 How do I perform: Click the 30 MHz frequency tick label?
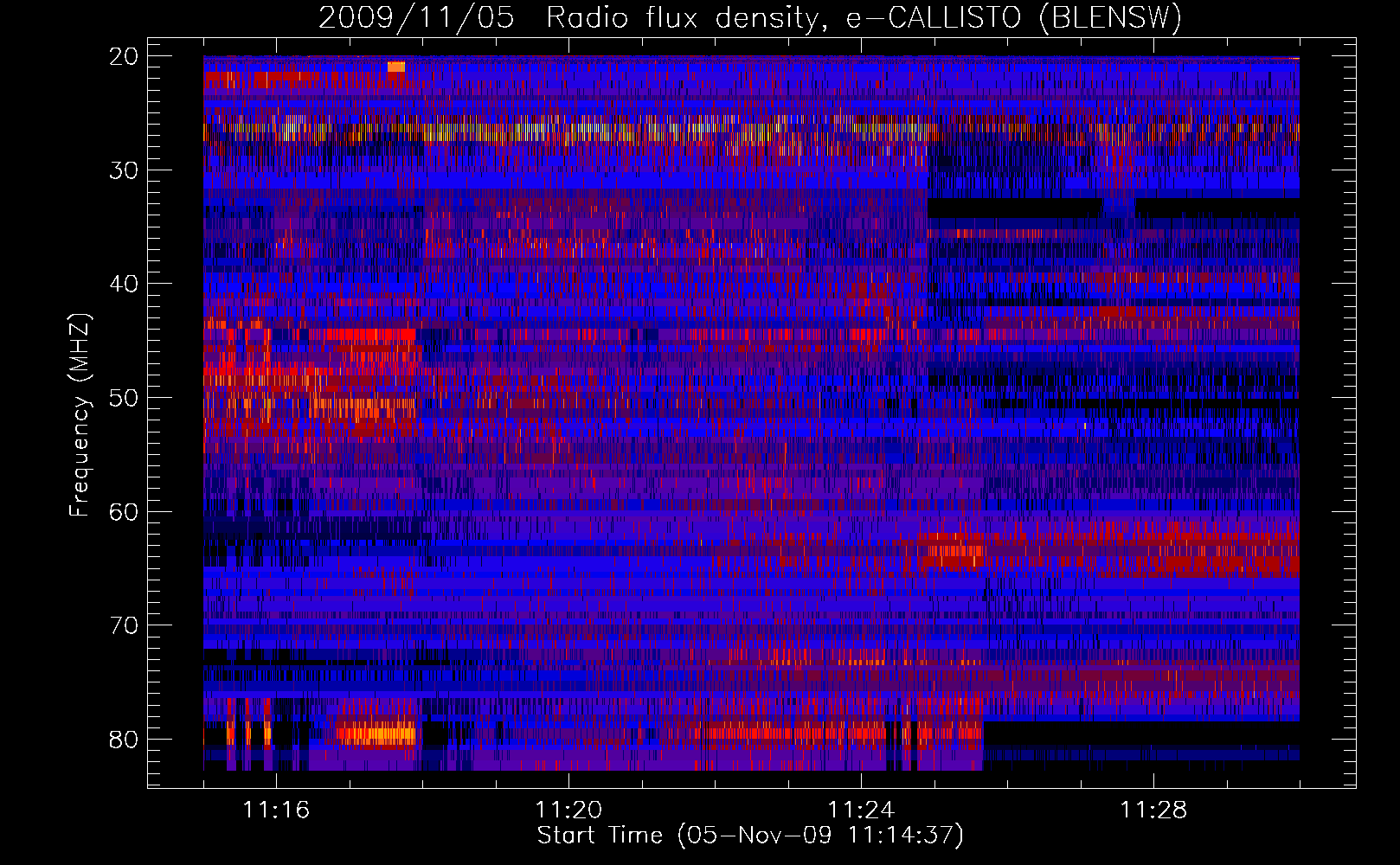tap(125, 170)
